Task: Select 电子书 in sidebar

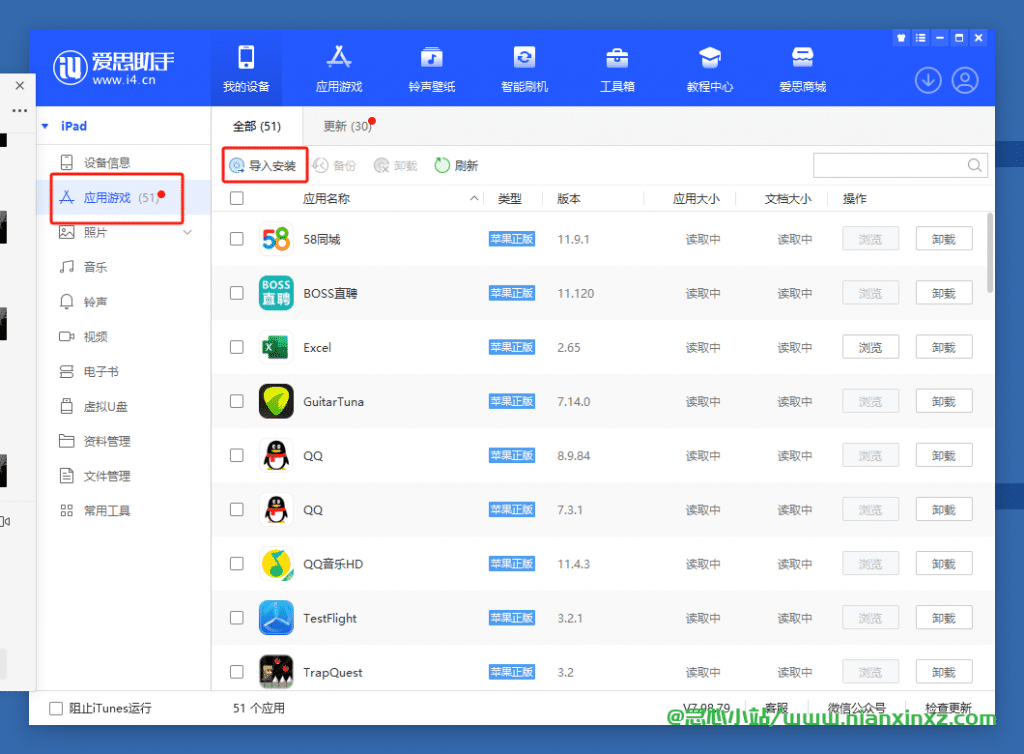Action: point(101,371)
